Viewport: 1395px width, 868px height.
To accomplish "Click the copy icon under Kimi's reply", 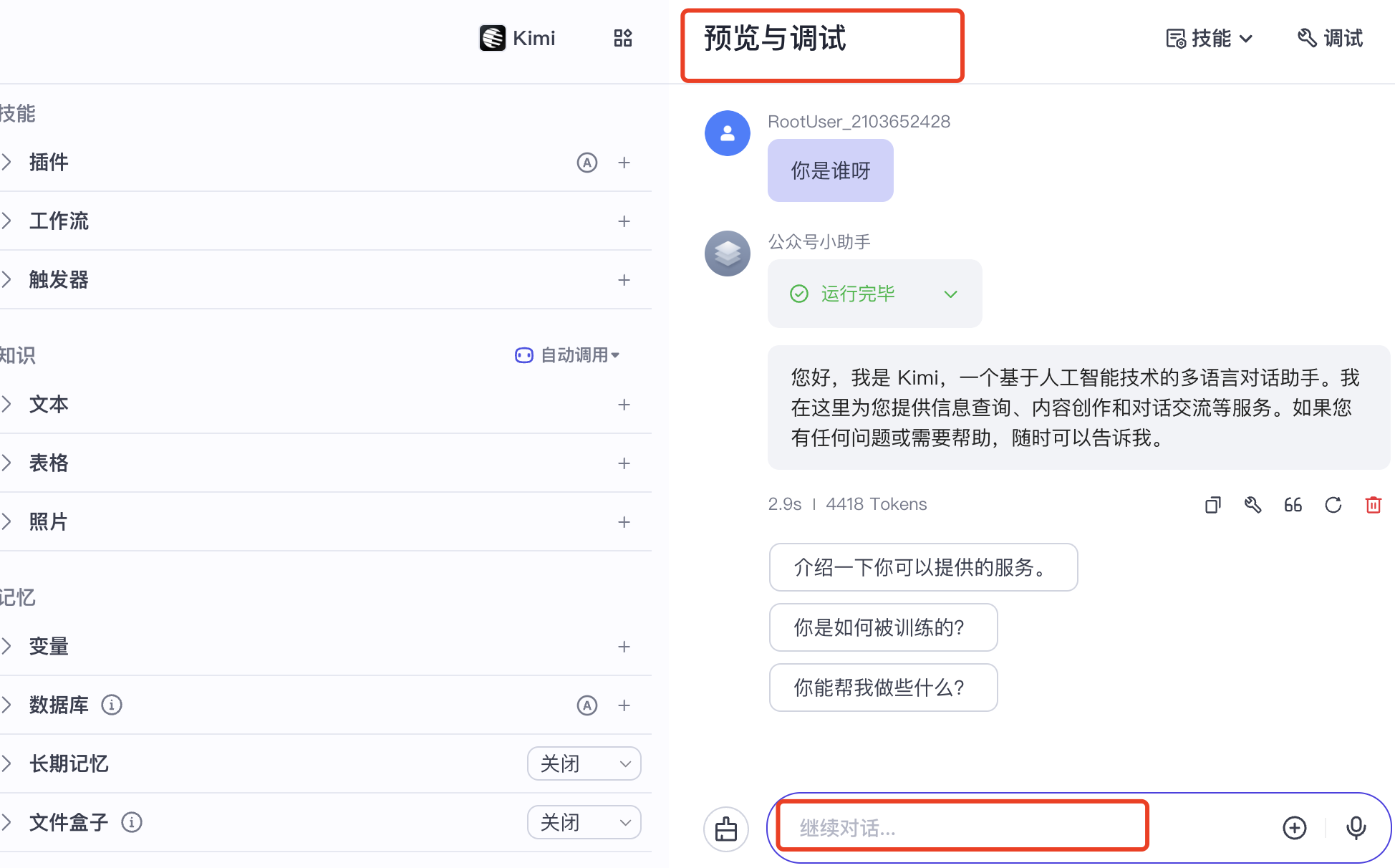I will pos(1212,505).
